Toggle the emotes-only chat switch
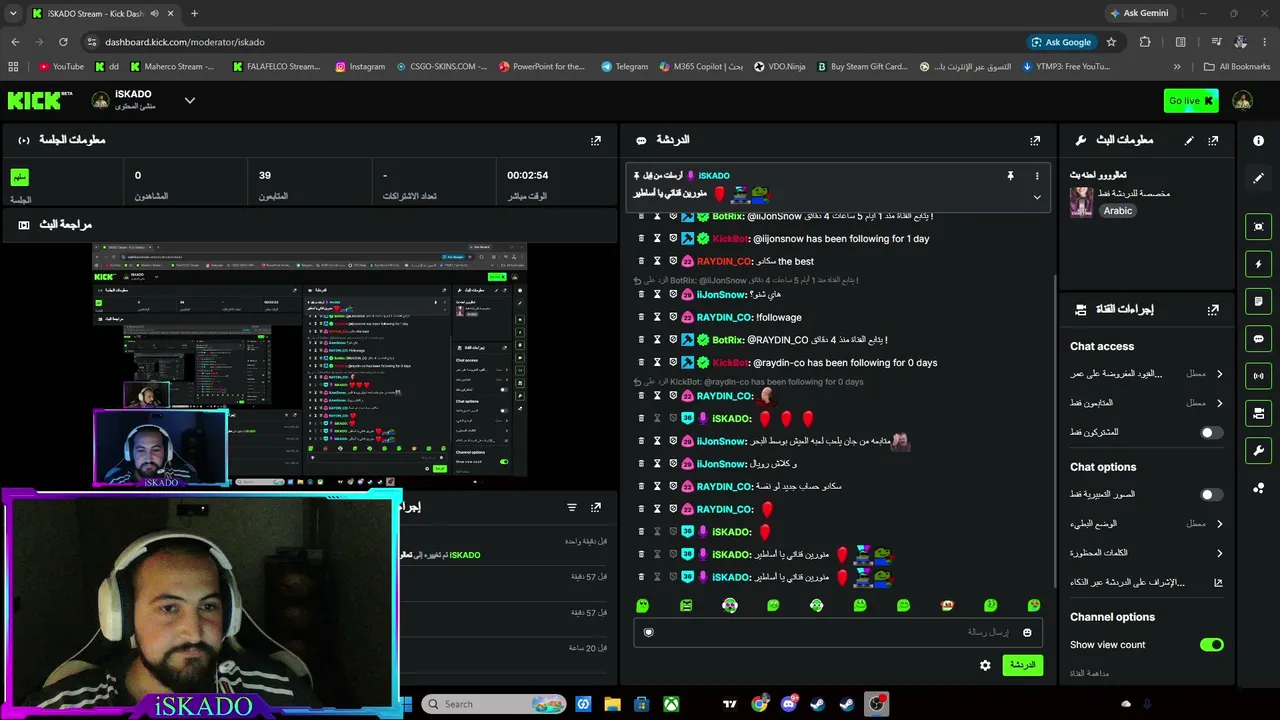 click(1211, 495)
